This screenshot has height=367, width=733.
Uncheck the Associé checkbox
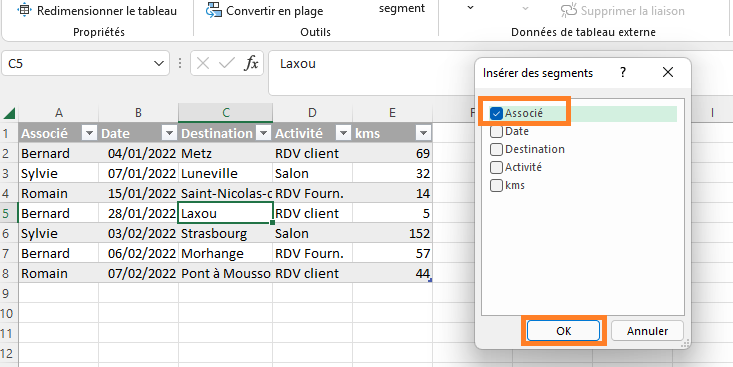(497, 114)
